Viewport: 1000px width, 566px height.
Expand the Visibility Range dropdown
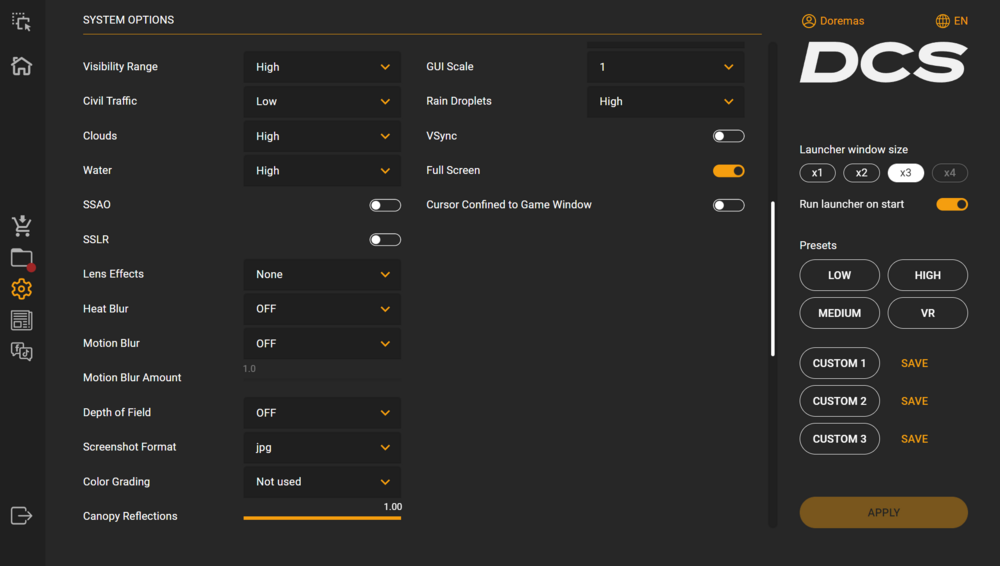click(x=322, y=67)
